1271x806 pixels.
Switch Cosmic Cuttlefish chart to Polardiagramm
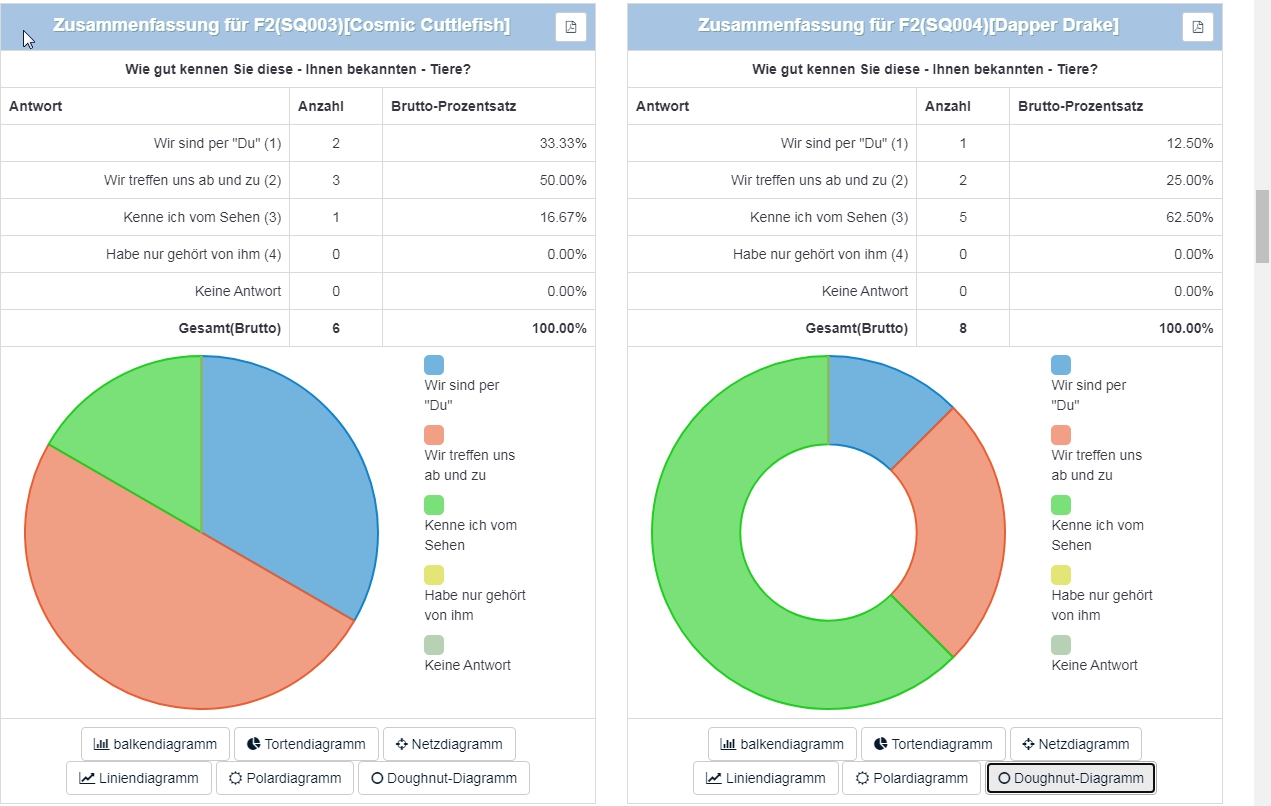tap(285, 778)
